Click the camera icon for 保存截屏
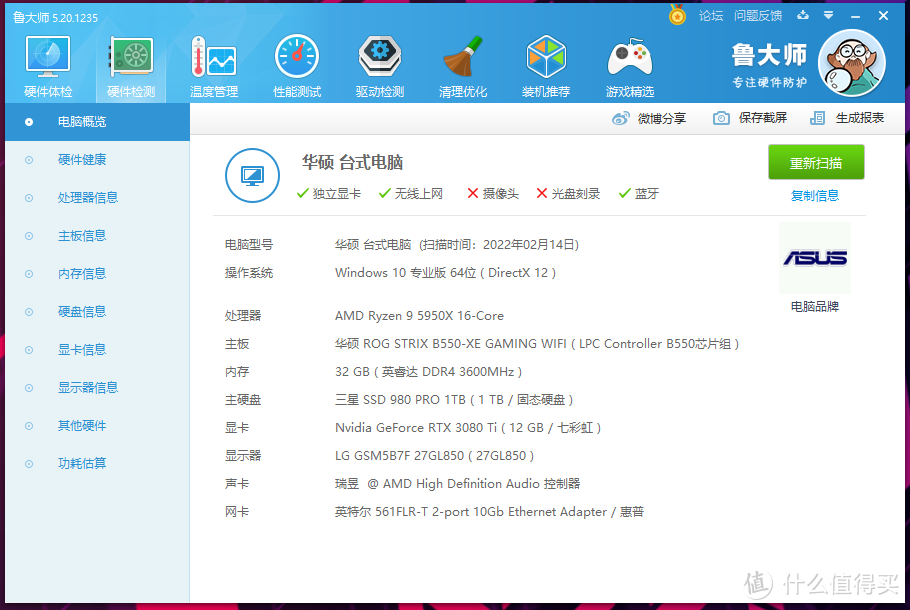The height and width of the screenshot is (610, 910). [x=721, y=118]
